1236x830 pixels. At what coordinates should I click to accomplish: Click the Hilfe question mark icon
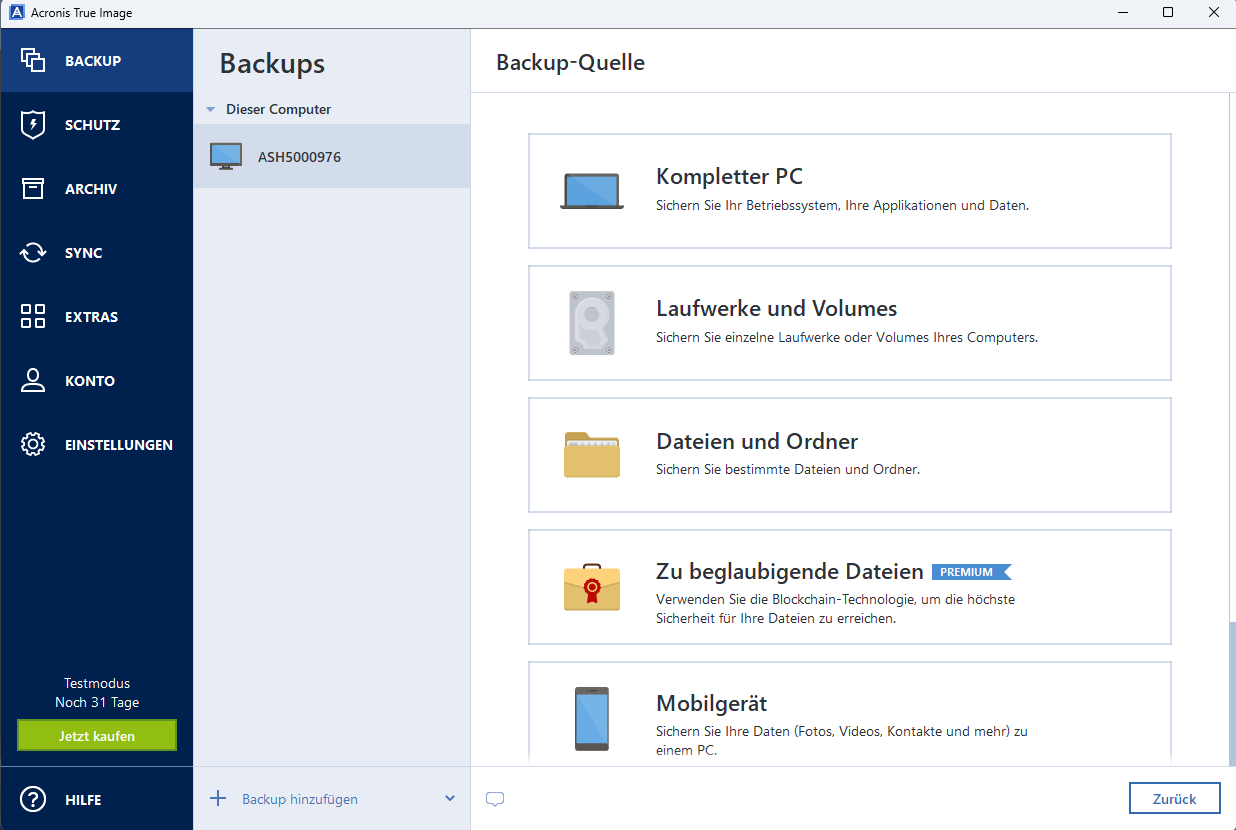click(32, 799)
